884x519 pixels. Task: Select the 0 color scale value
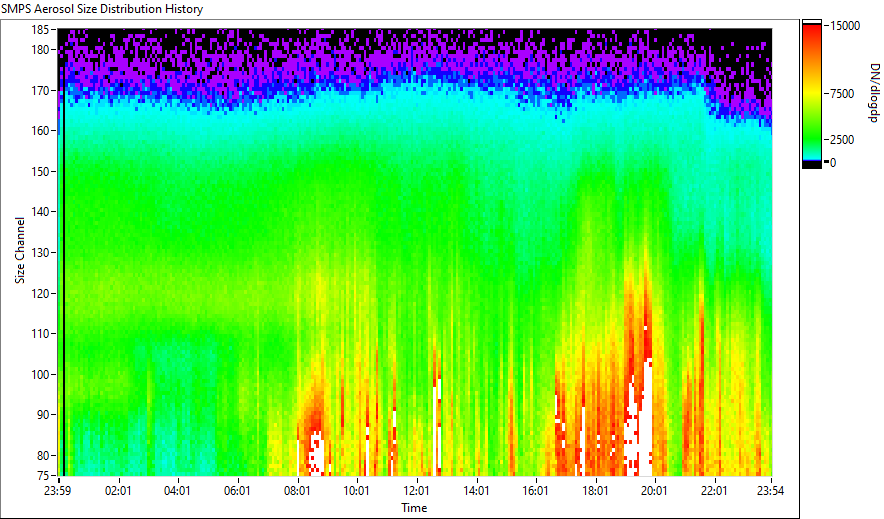pyautogui.click(x=833, y=163)
